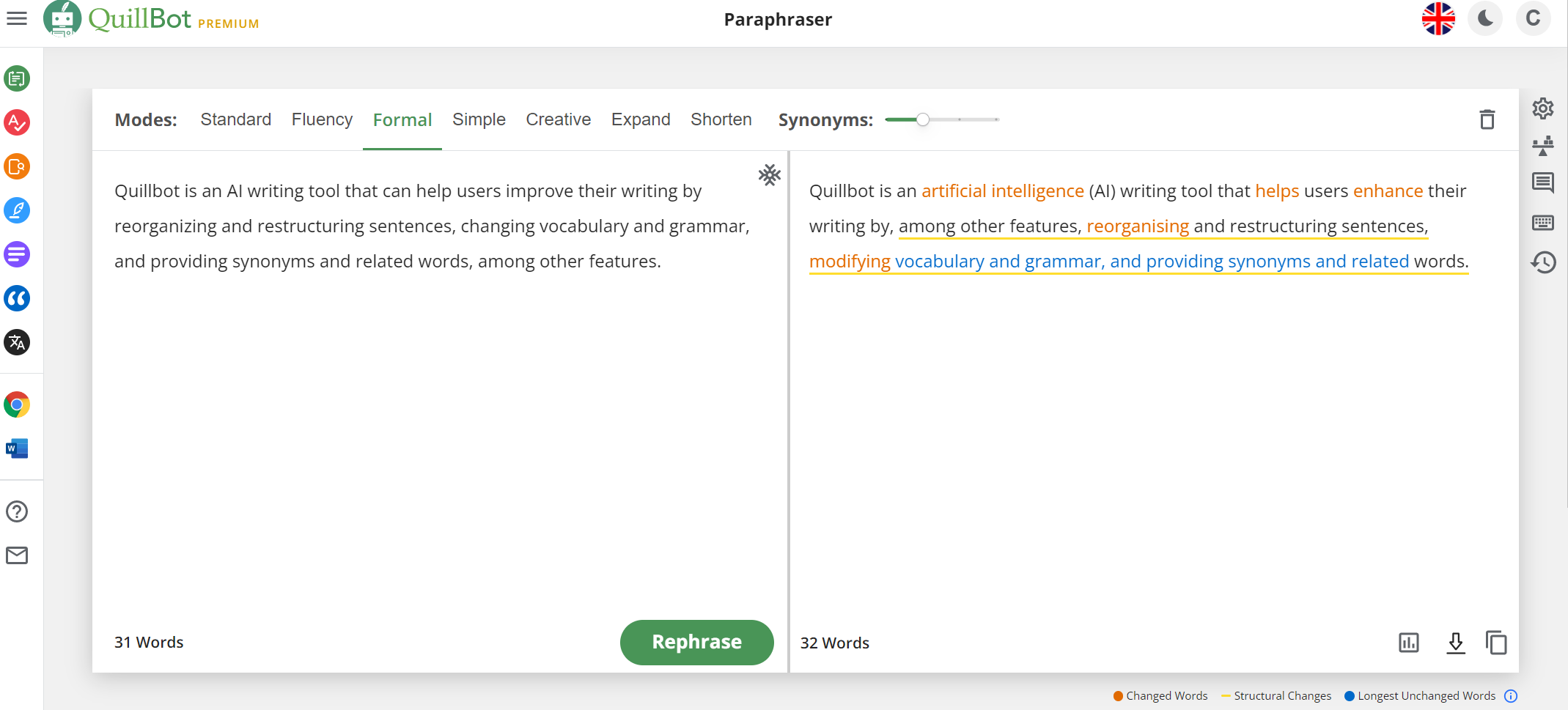Click the 'Modes:' label

[146, 119]
